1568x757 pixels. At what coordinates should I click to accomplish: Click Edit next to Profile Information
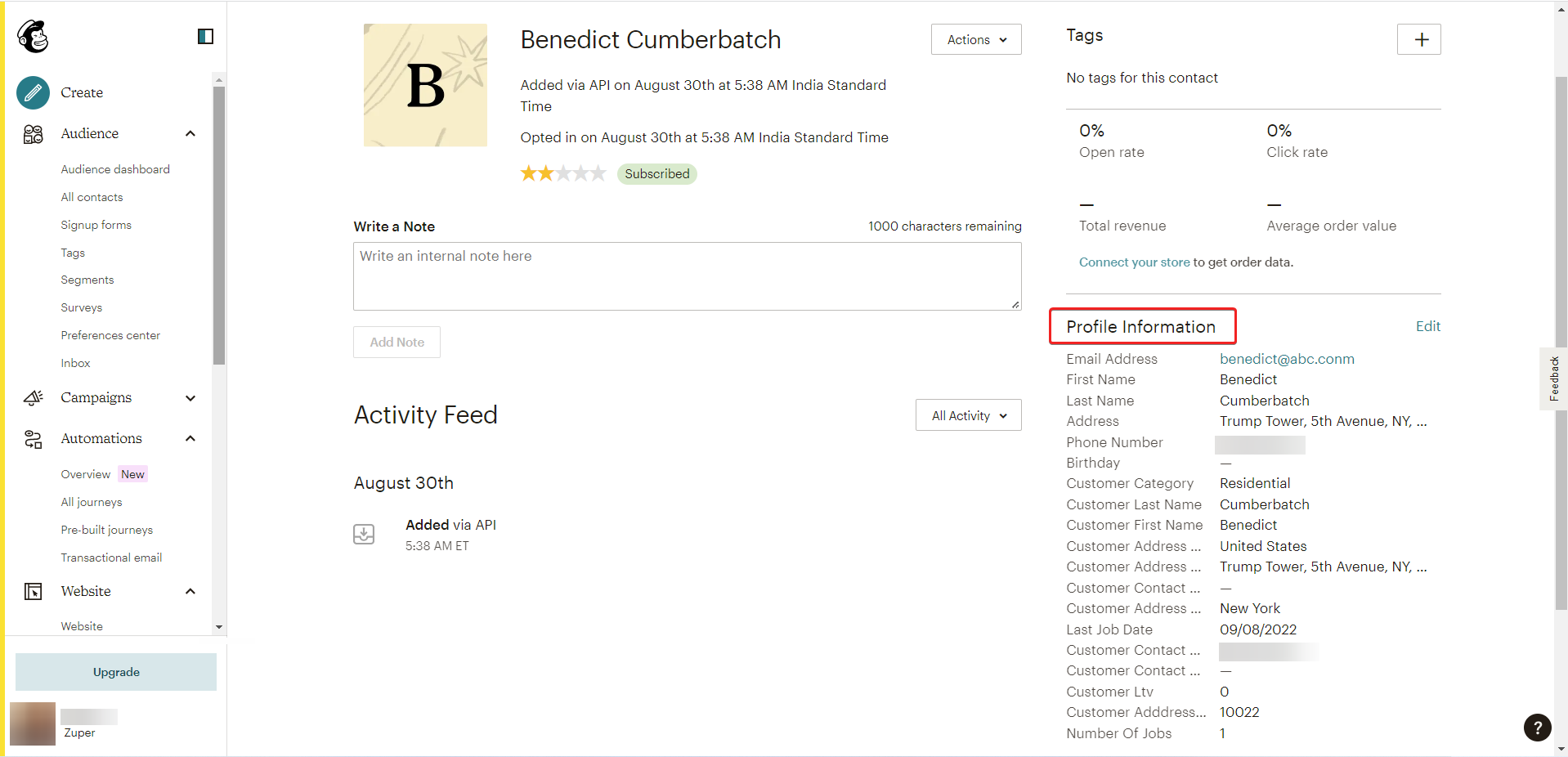[x=1427, y=326]
